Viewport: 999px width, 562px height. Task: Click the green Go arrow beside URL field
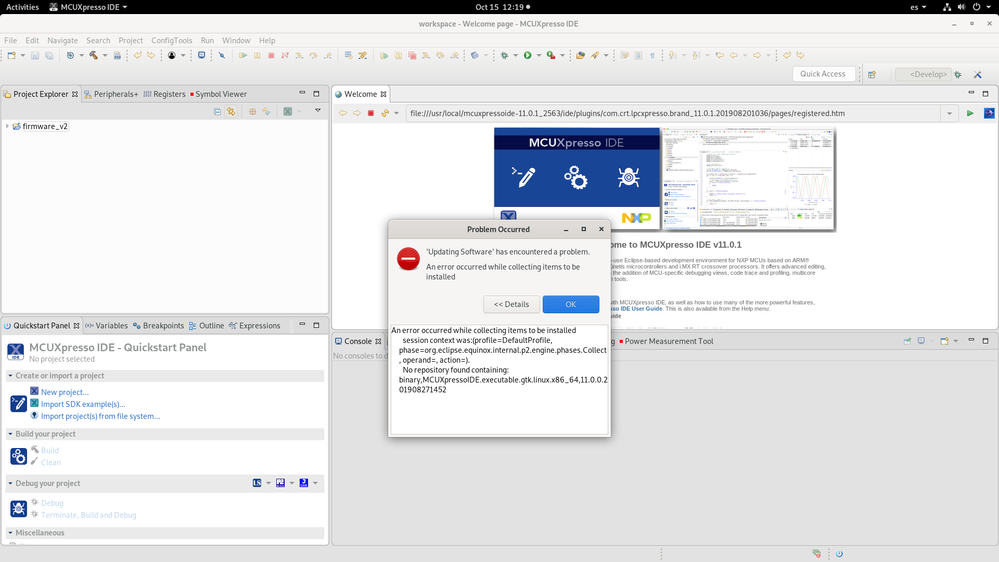coord(970,113)
